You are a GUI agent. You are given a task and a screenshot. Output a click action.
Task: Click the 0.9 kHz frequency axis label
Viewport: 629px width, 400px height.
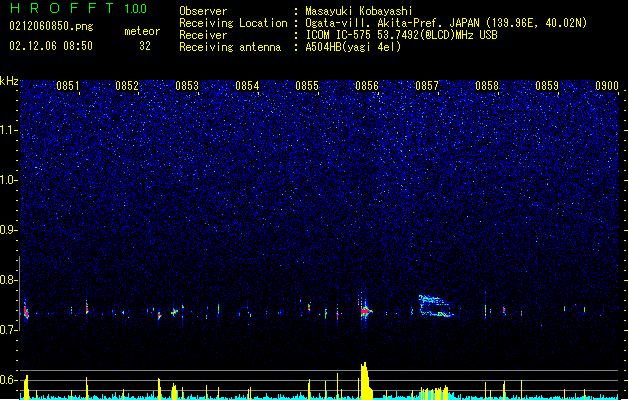[x=9, y=230]
